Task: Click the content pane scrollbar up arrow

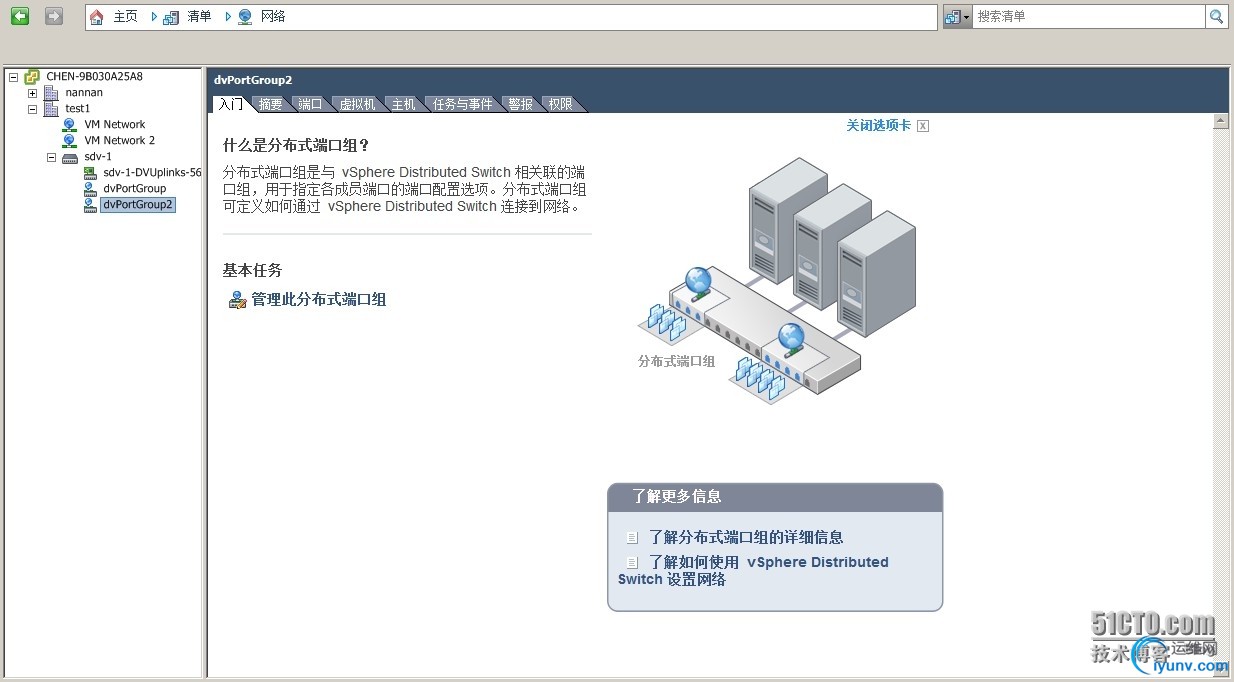Action: 1220,122
